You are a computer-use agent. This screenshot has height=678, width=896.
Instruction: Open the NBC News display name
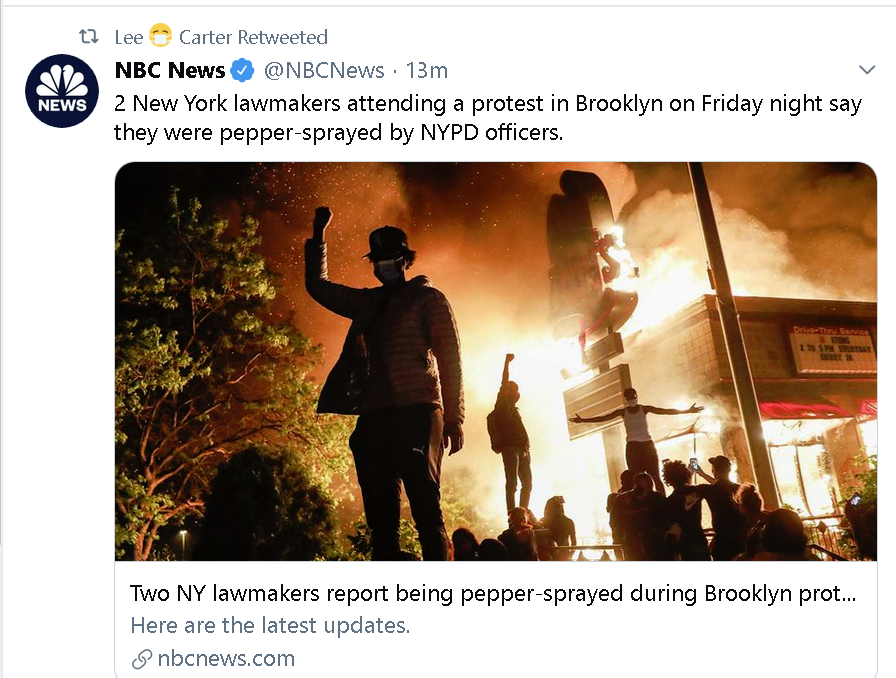click(x=170, y=70)
